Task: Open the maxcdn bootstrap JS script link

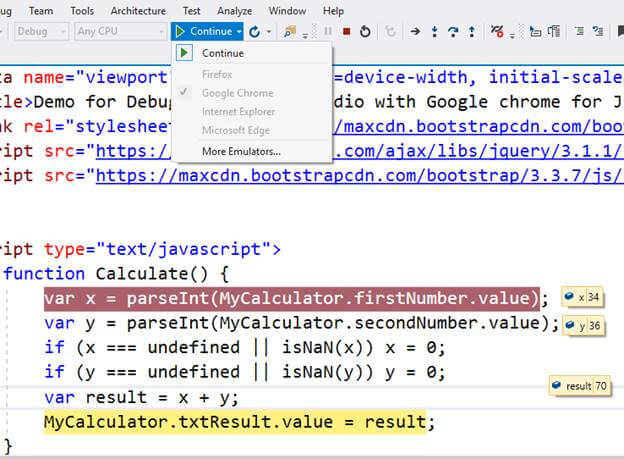Action: 360,176
